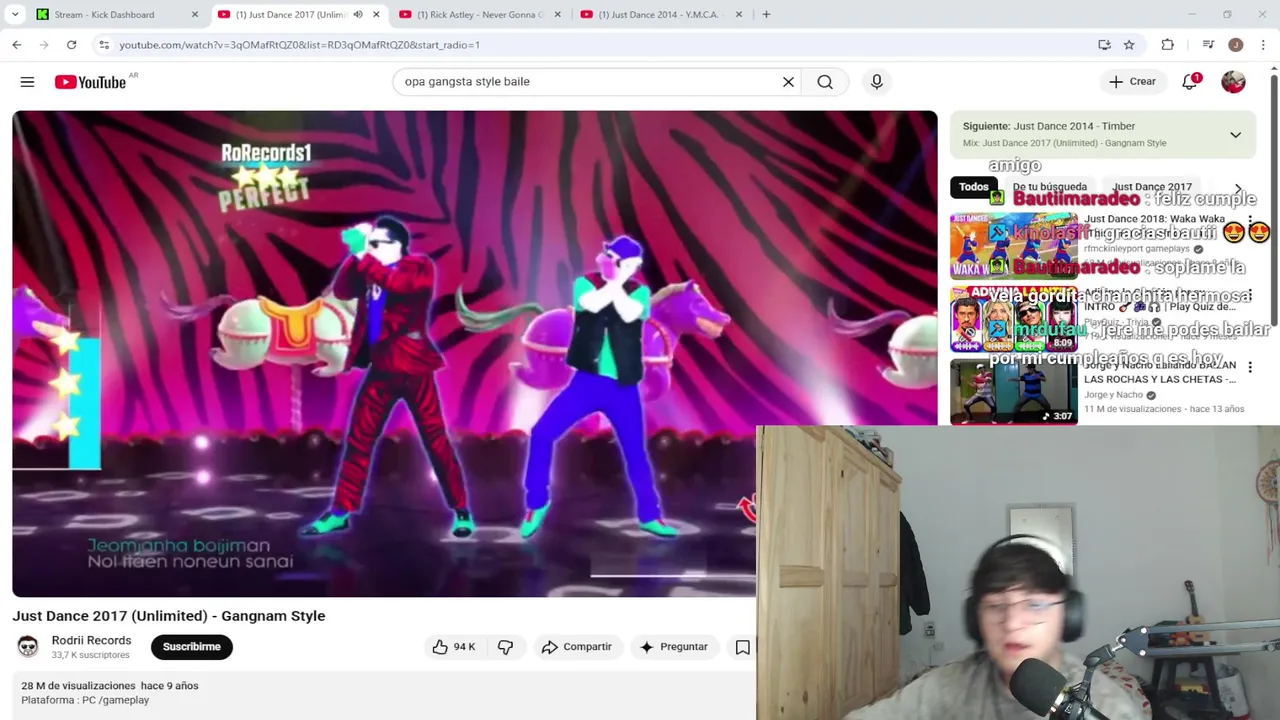Show more filter chips with the arrow
The image size is (1280, 720).
click(1238, 188)
